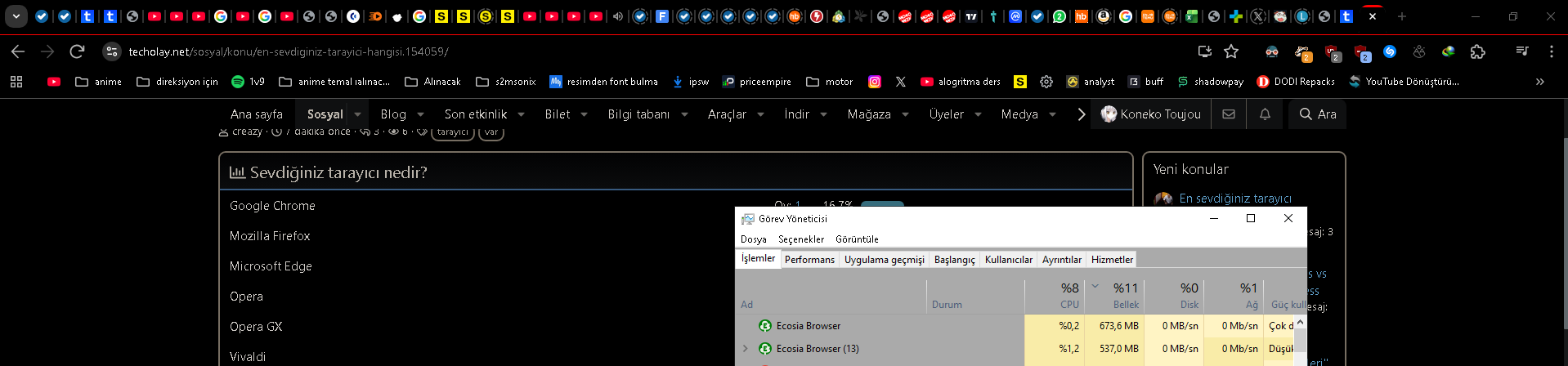Sort processes by the CPU column

point(1054,296)
